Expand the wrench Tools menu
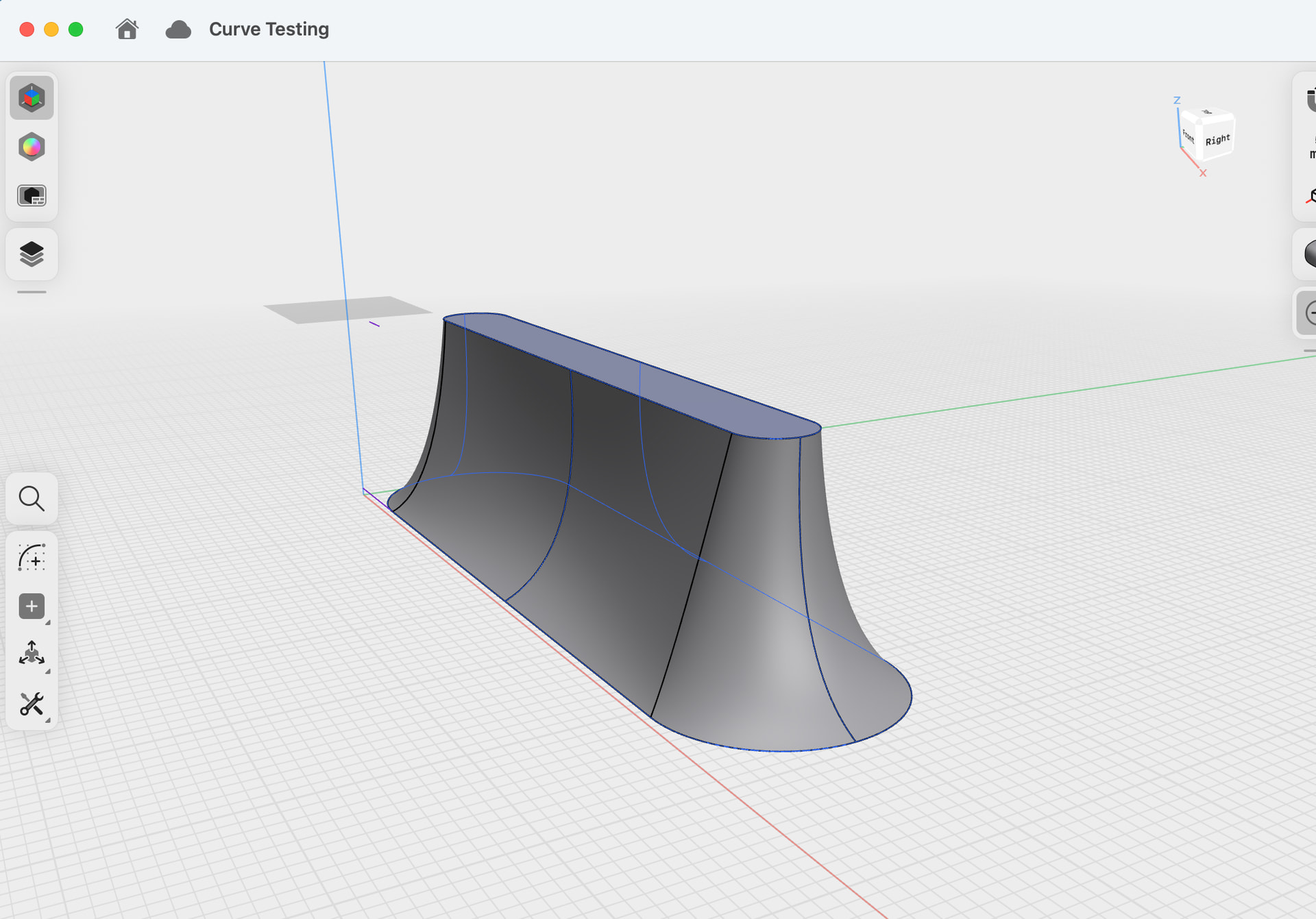 tap(32, 704)
